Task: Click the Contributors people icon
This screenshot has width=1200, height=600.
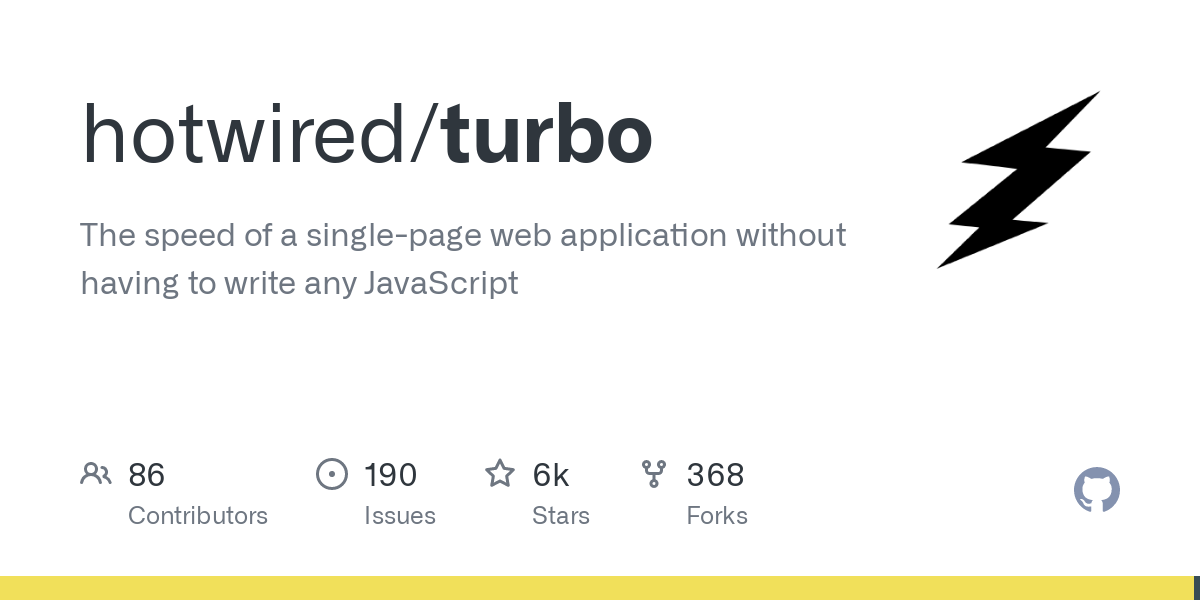Action: coord(96,474)
